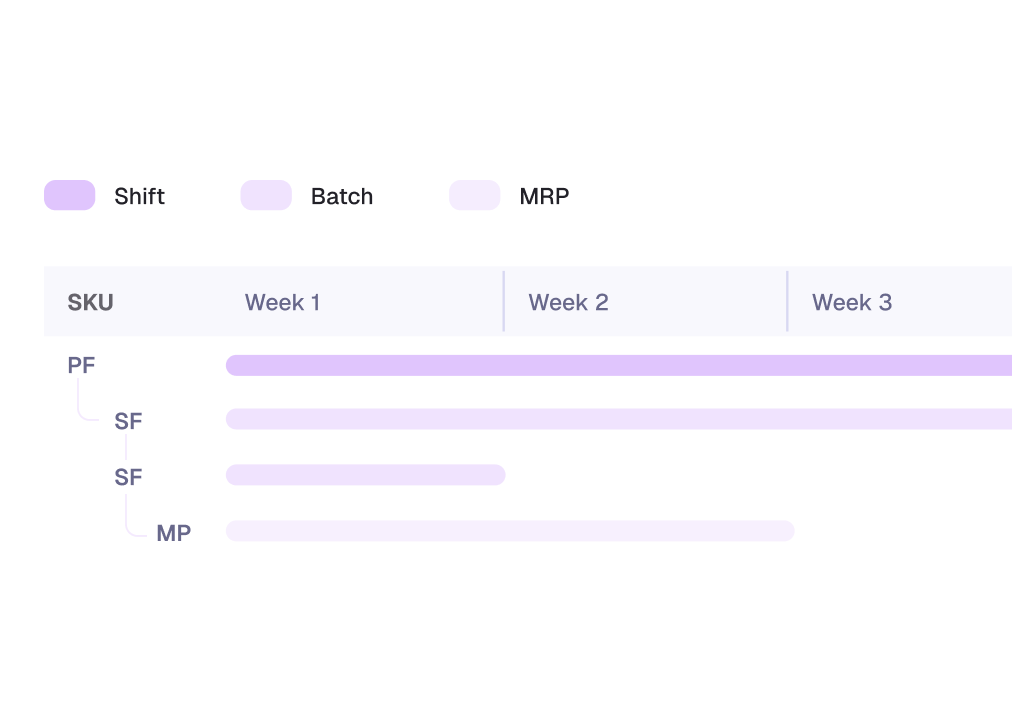
Task: Select the Week 3 column header
Action: (852, 302)
